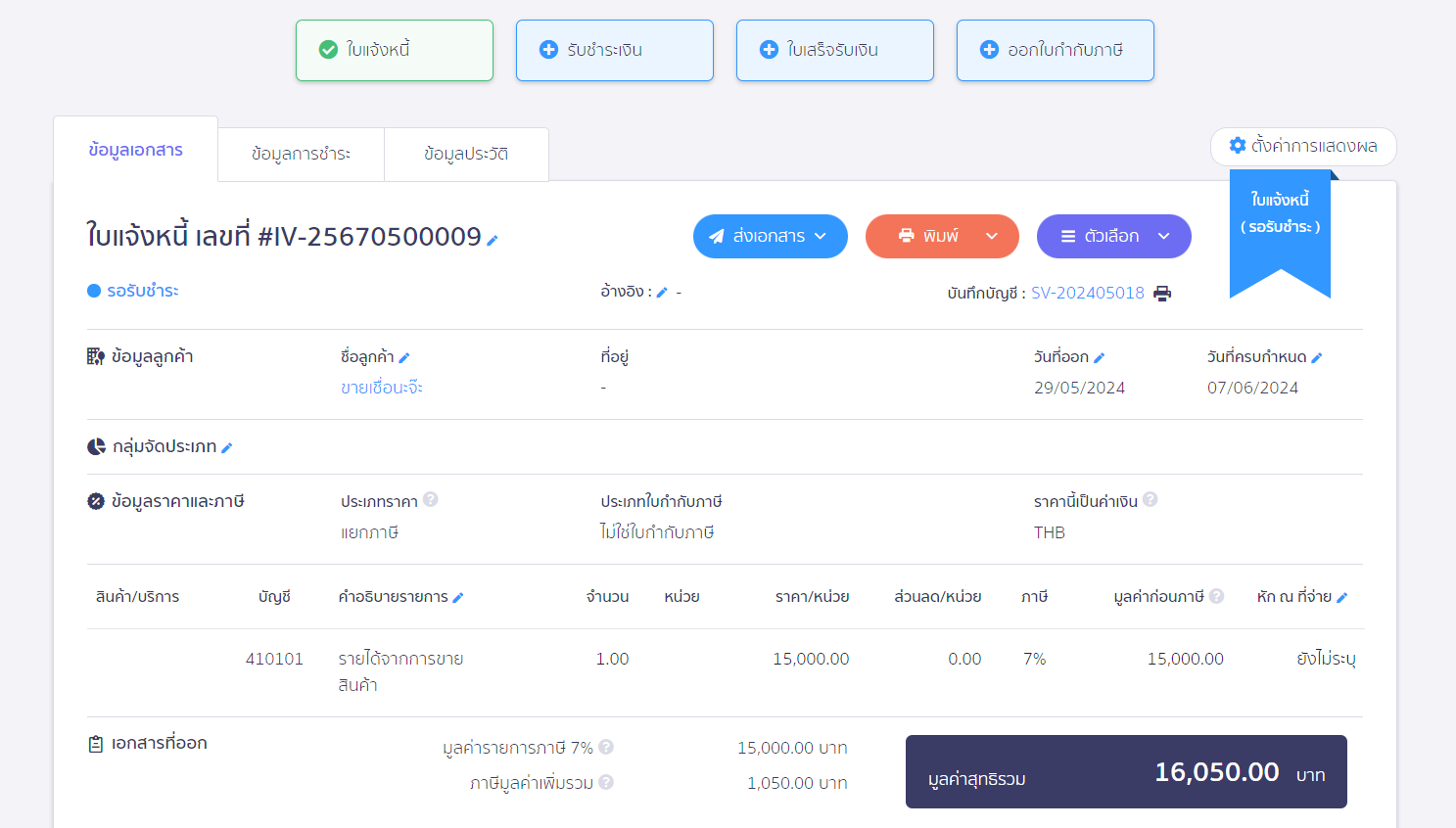Click the issue date 29/05/2024
Viewport: 1456px width, 828px height.
tap(1079, 388)
